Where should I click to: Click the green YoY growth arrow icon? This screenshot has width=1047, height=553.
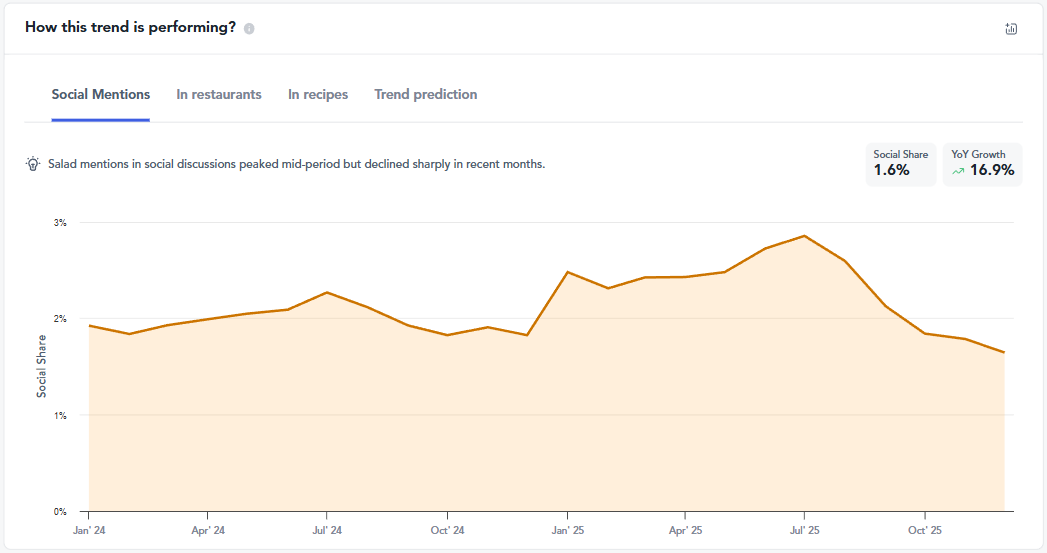pos(958,171)
